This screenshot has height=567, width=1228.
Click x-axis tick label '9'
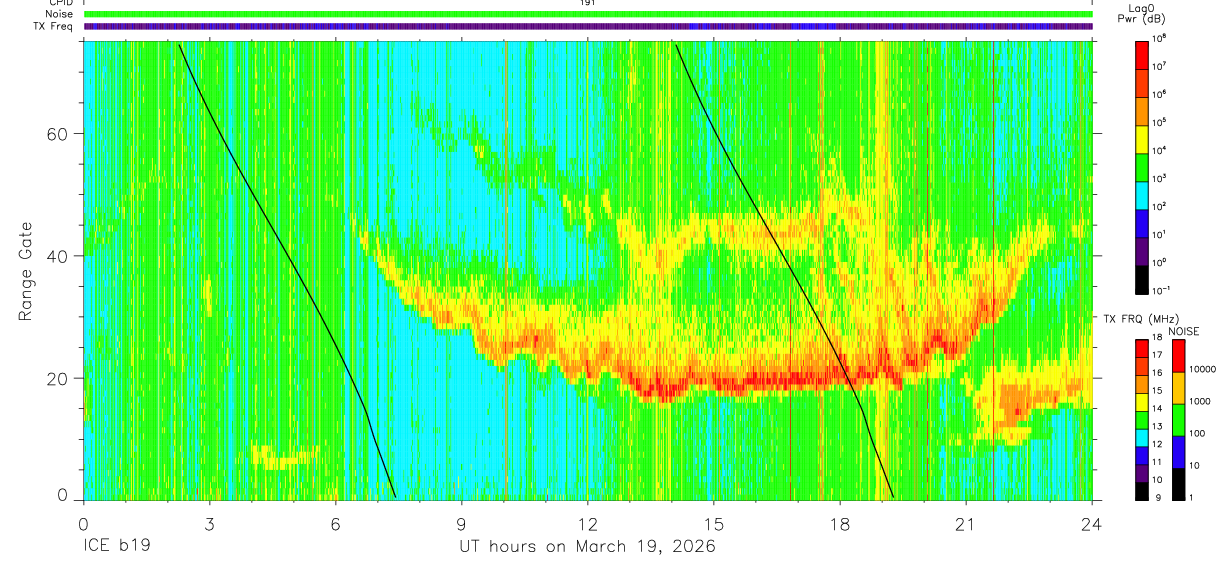[x=462, y=524]
